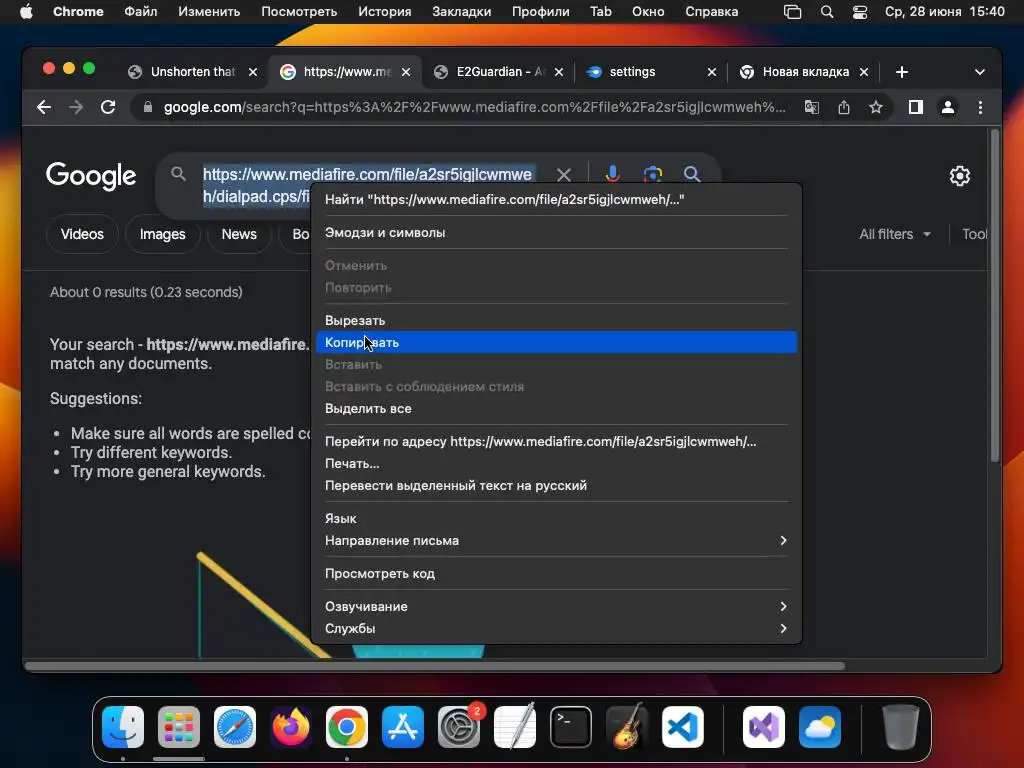Click the Chrome back arrow

coord(44,107)
